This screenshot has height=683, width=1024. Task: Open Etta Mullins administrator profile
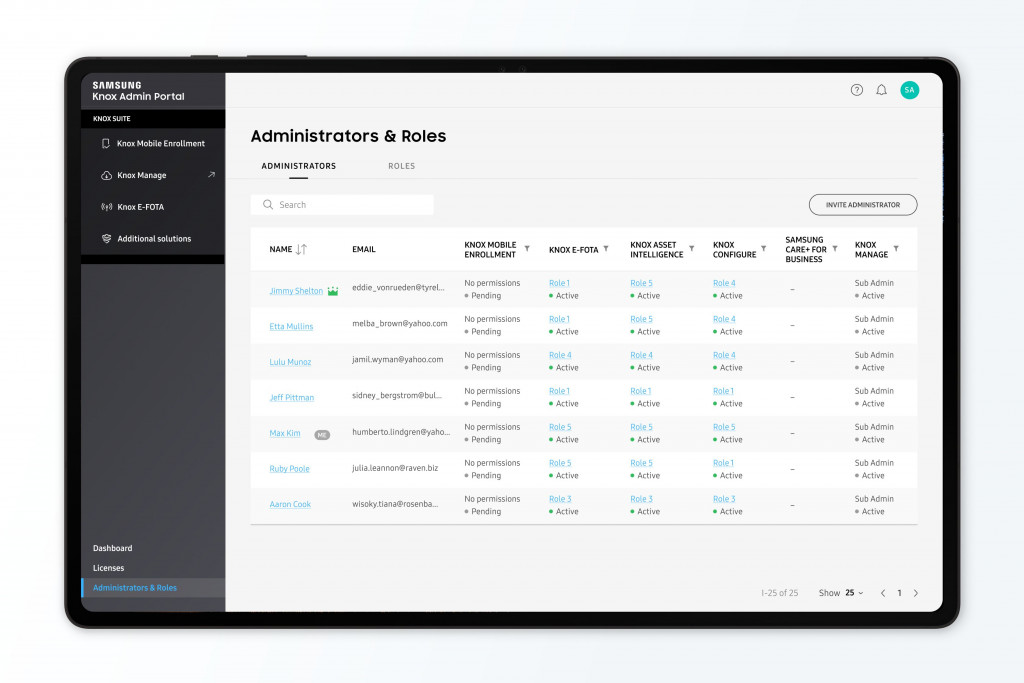[x=290, y=324]
